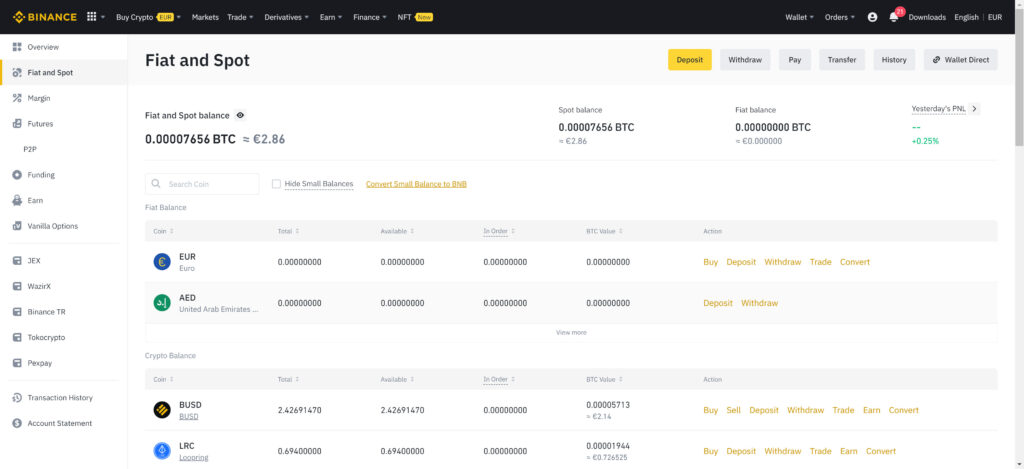Click the Pay button
This screenshot has height=469, width=1024.
click(795, 59)
